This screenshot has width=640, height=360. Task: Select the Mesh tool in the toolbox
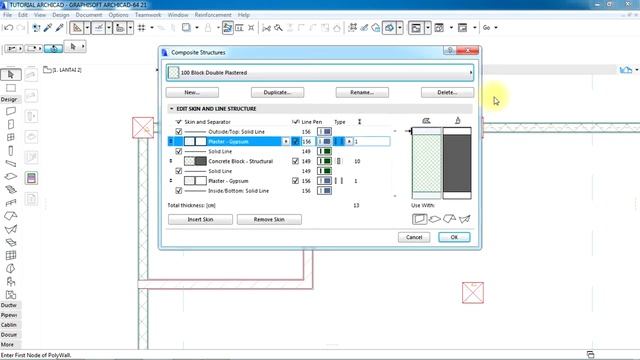click(x=11, y=242)
